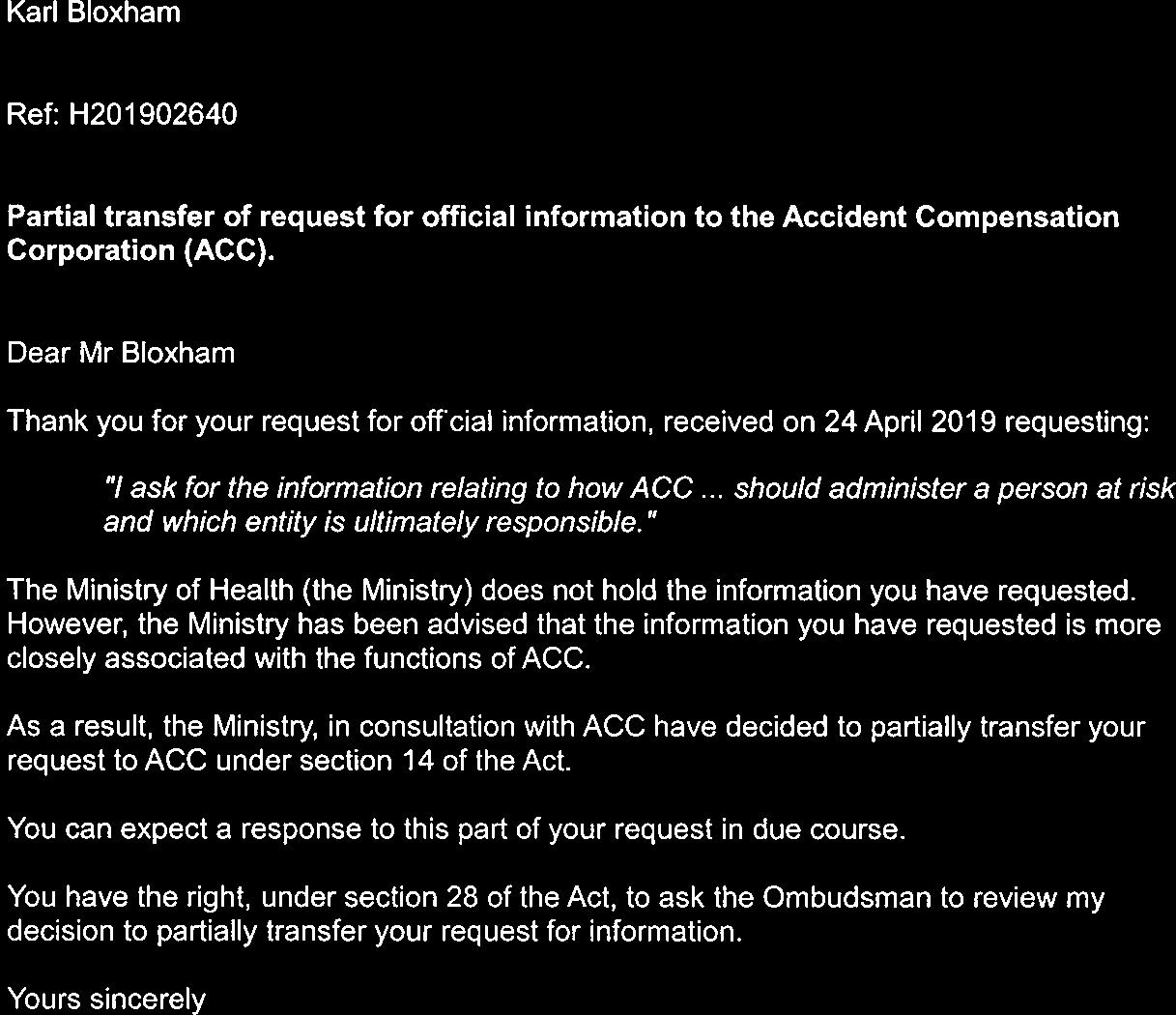Click the closing "Yours sincerely"
This screenshot has width=1176, height=1015.
[106, 1000]
